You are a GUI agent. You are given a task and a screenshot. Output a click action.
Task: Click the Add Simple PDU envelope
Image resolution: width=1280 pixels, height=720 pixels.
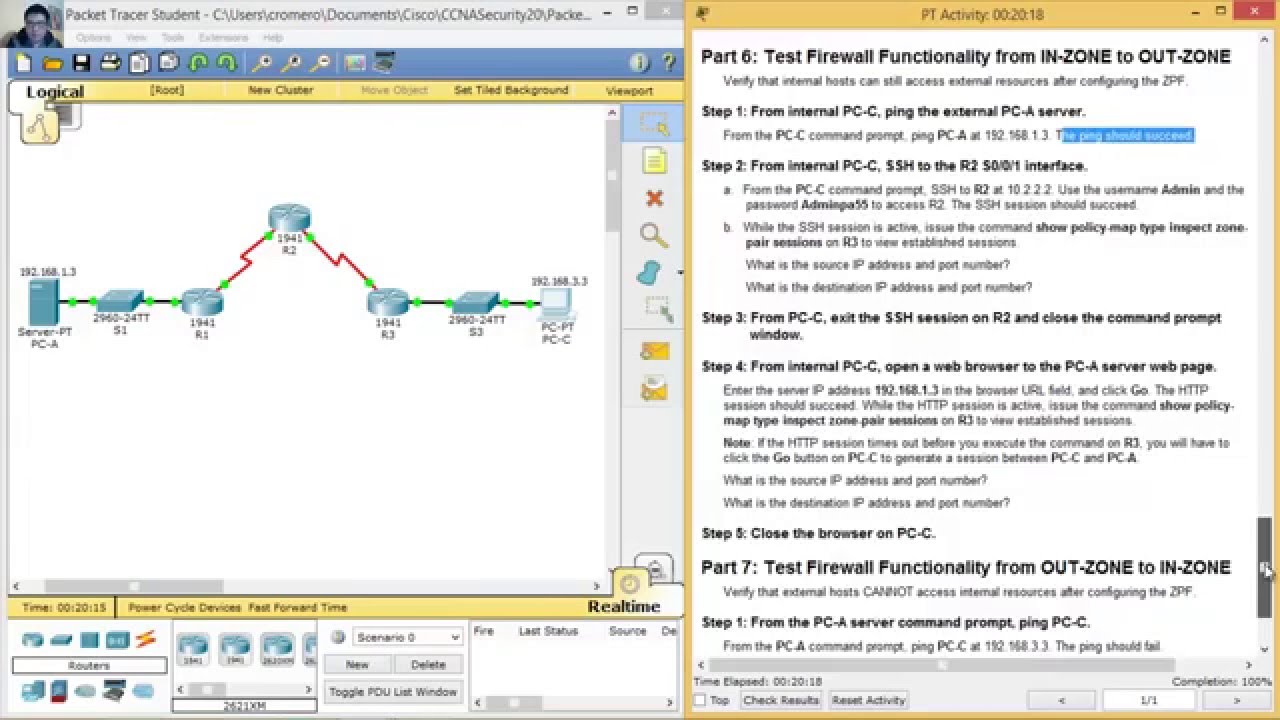pos(654,351)
